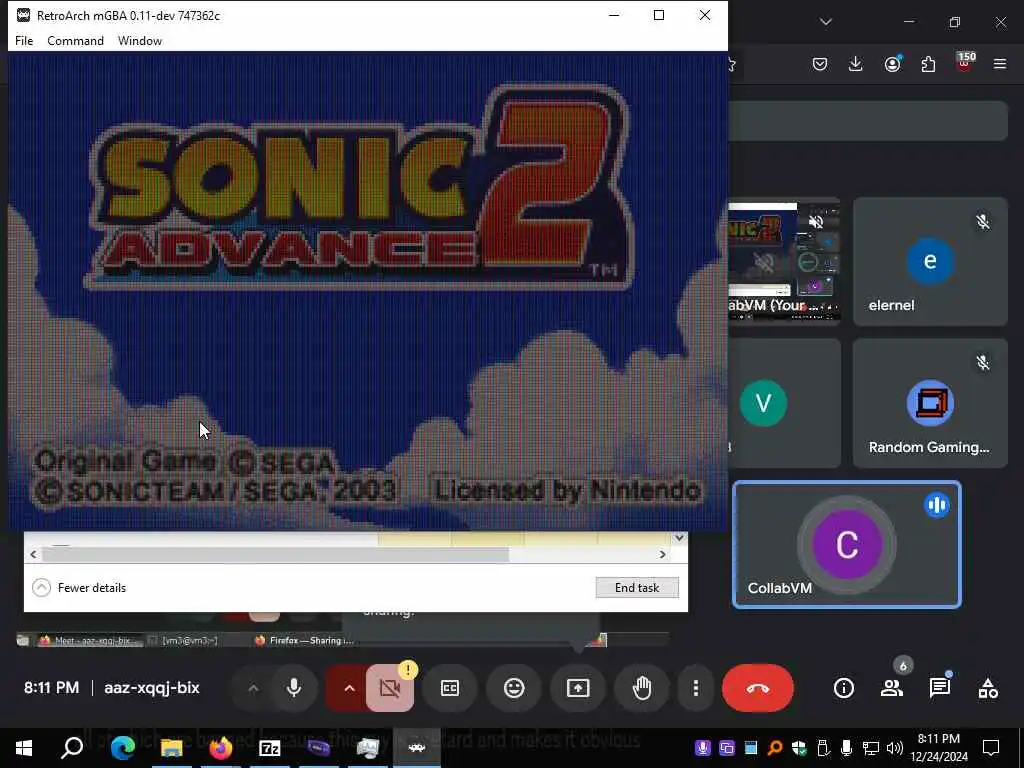Viewport: 1024px width, 768px height.
Task: Click the [vm3@vm3:~] terminal task in preview
Action: [184, 641]
